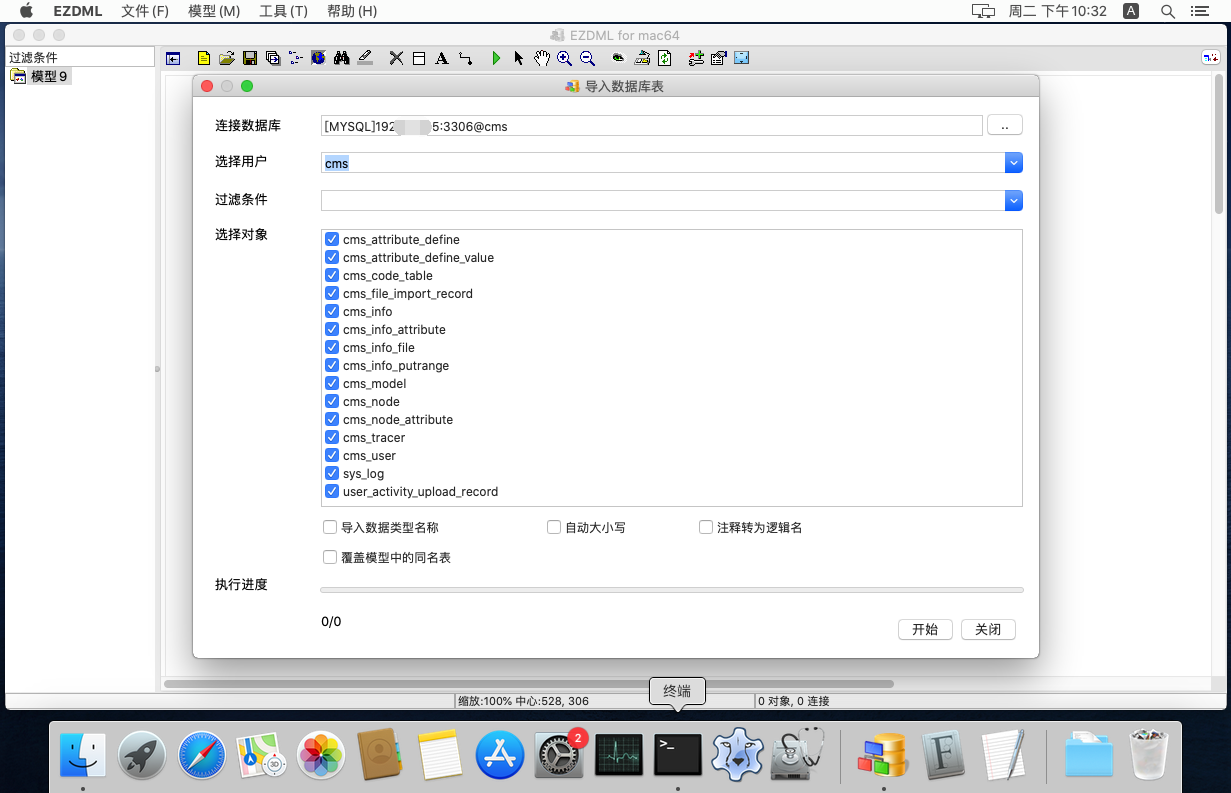Select cms_tracer in the list
The height and width of the screenshot is (793, 1231).
(x=374, y=438)
